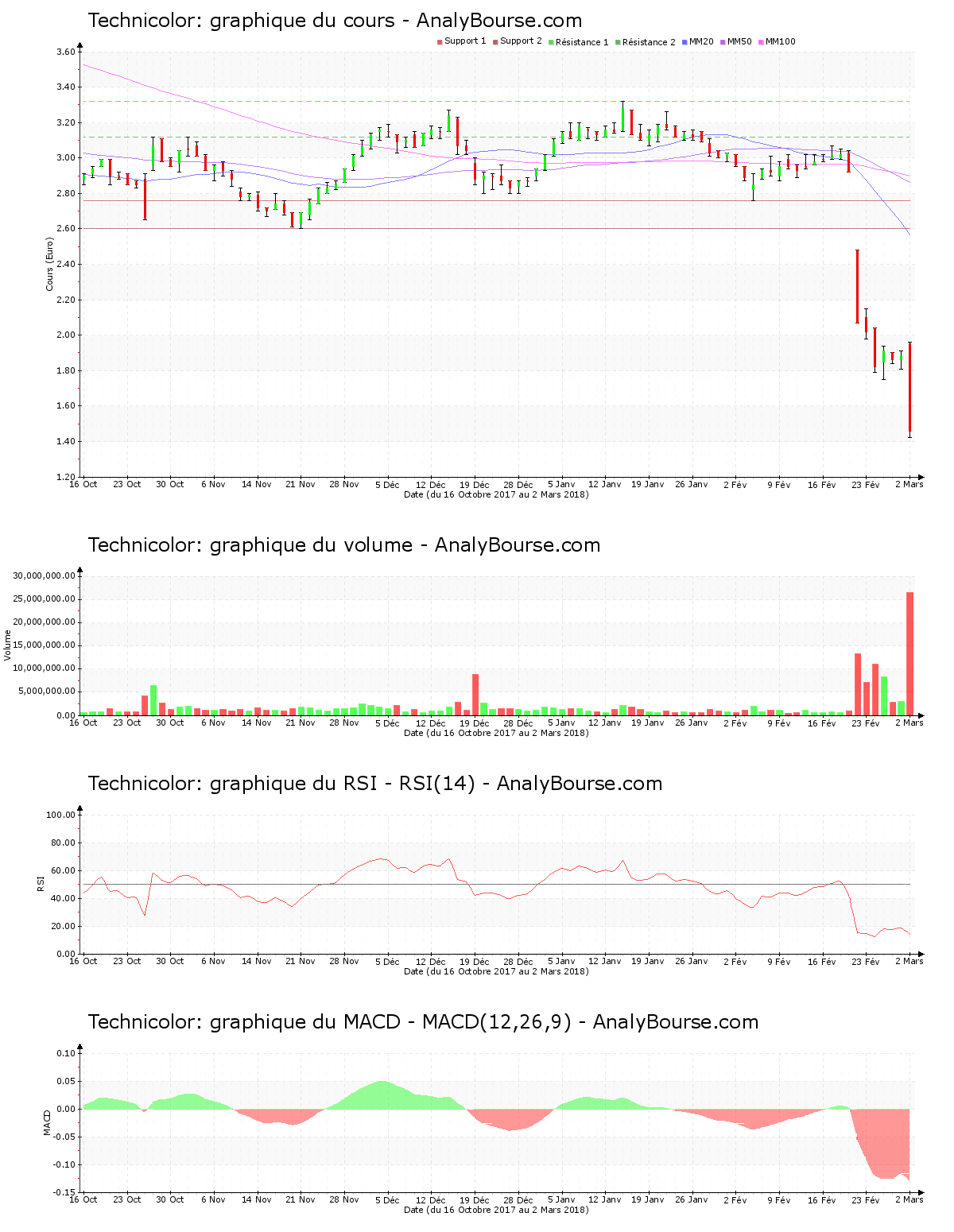
Task: Click the 2.60 price axis value
Action: [x=66, y=229]
